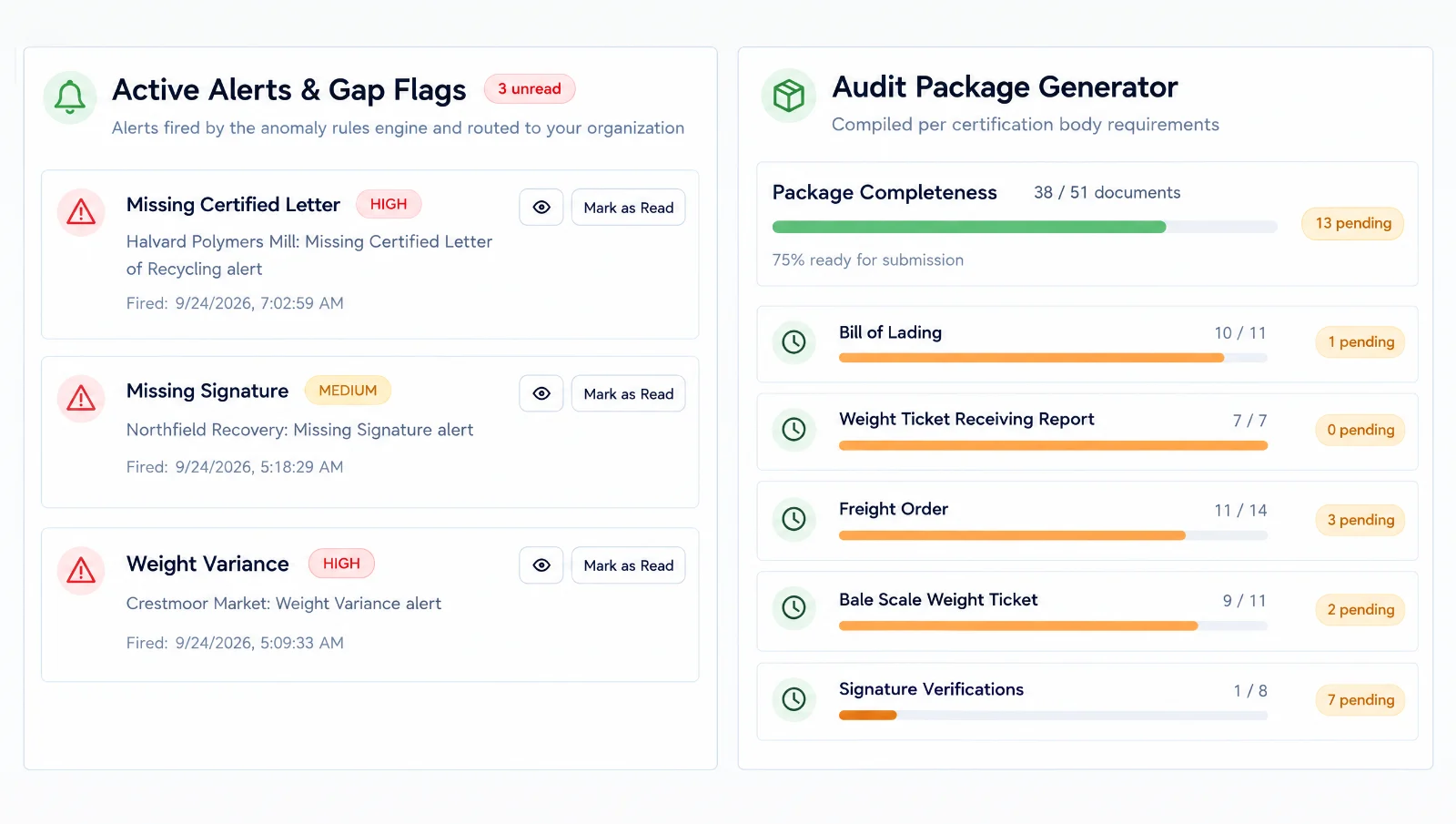
Task: Click the 1 pending badge for Bill of Lading
Action: (1360, 342)
